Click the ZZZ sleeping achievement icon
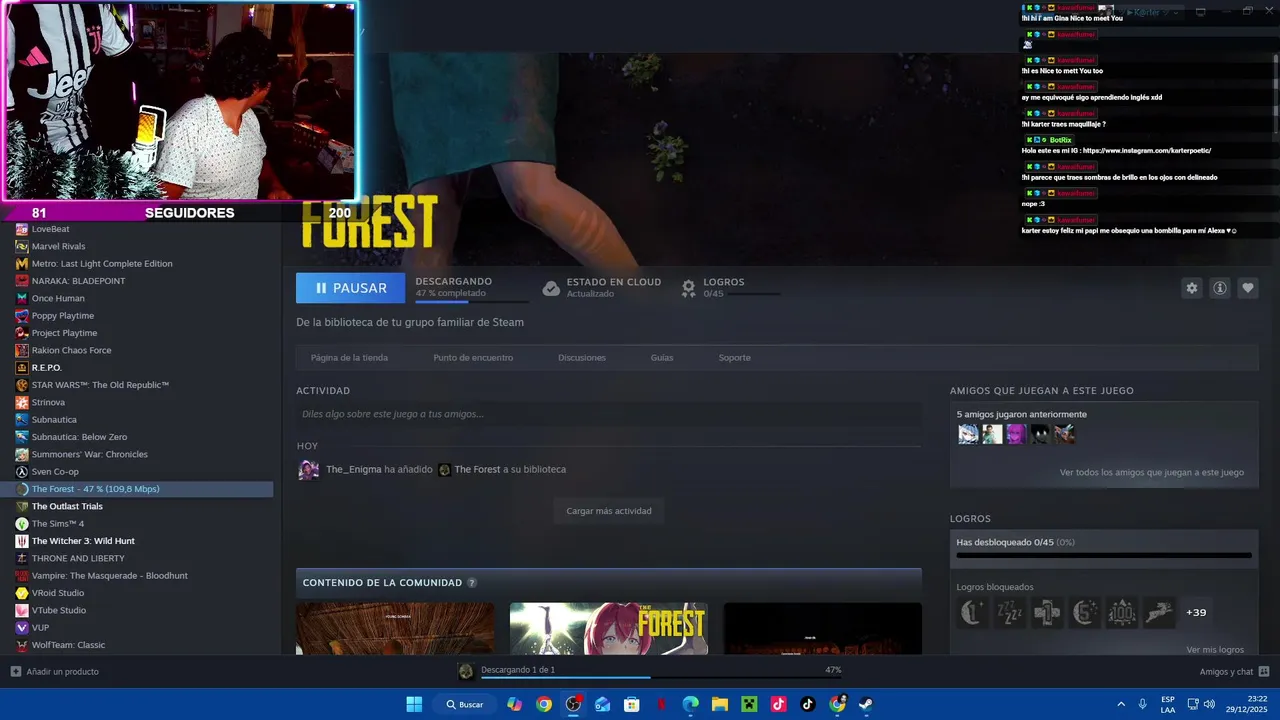 [1009, 612]
